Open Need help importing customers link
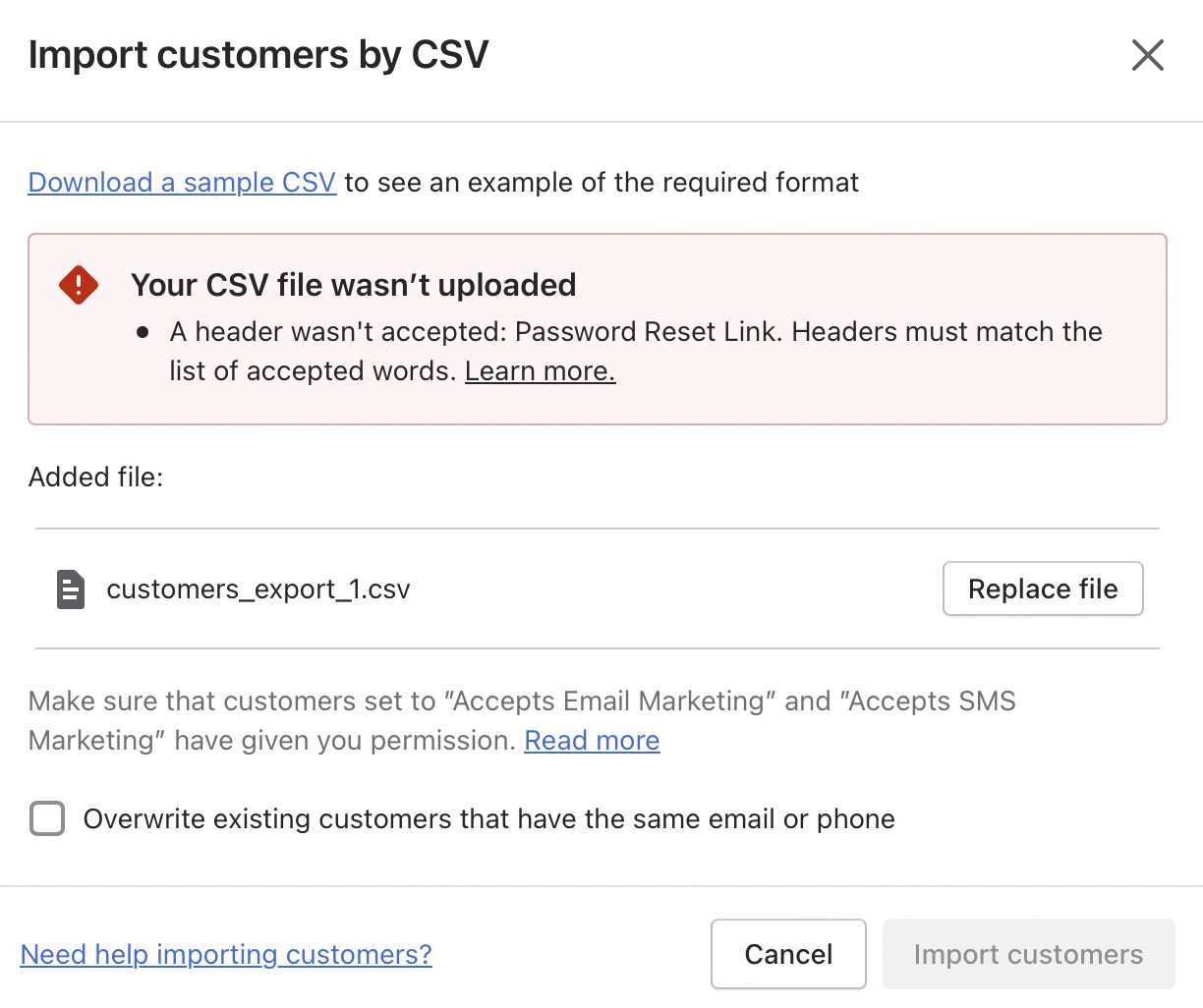 pyautogui.click(x=226, y=955)
